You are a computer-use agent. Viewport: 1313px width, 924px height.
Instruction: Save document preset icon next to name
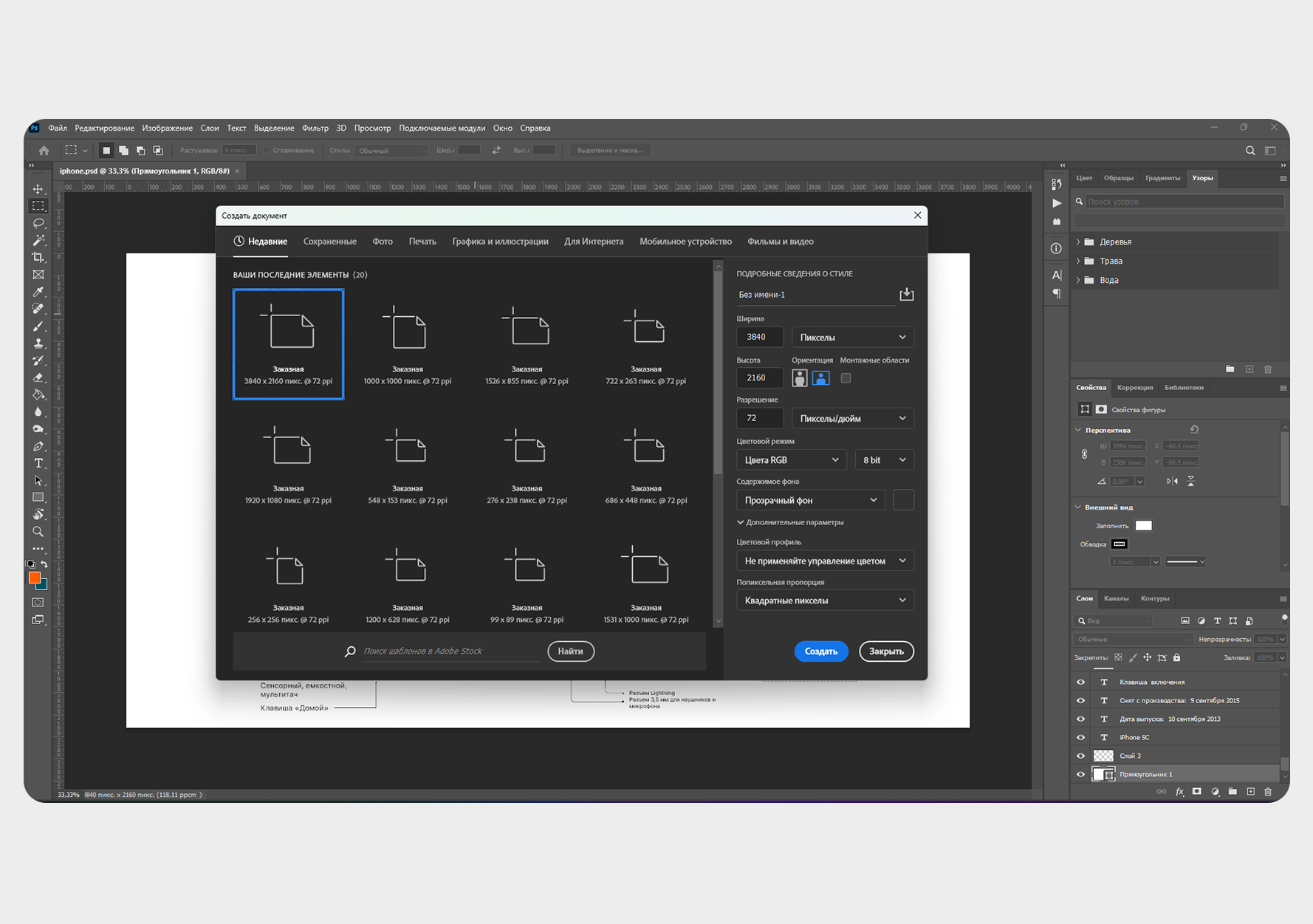[x=907, y=294]
